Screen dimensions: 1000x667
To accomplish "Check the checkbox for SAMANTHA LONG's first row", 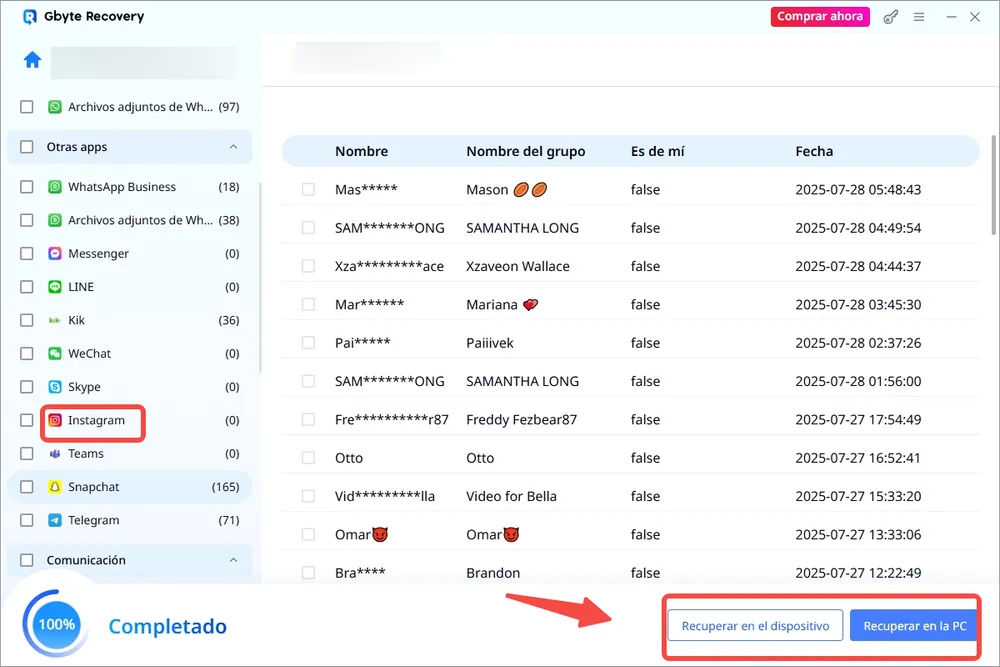I will 306,227.
